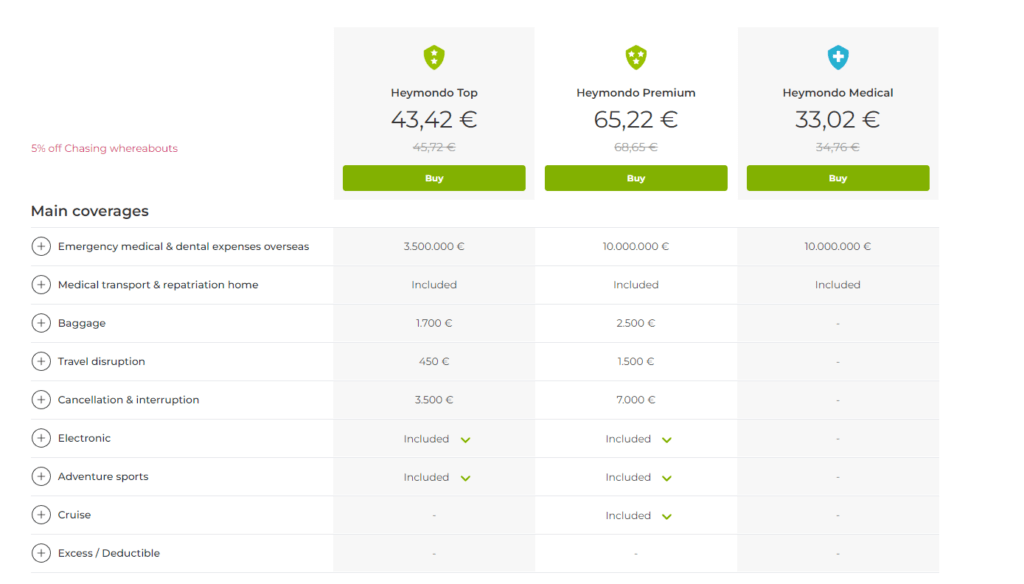1024x584 pixels.
Task: Buy the Heymondo Premium plan
Action: (x=635, y=178)
